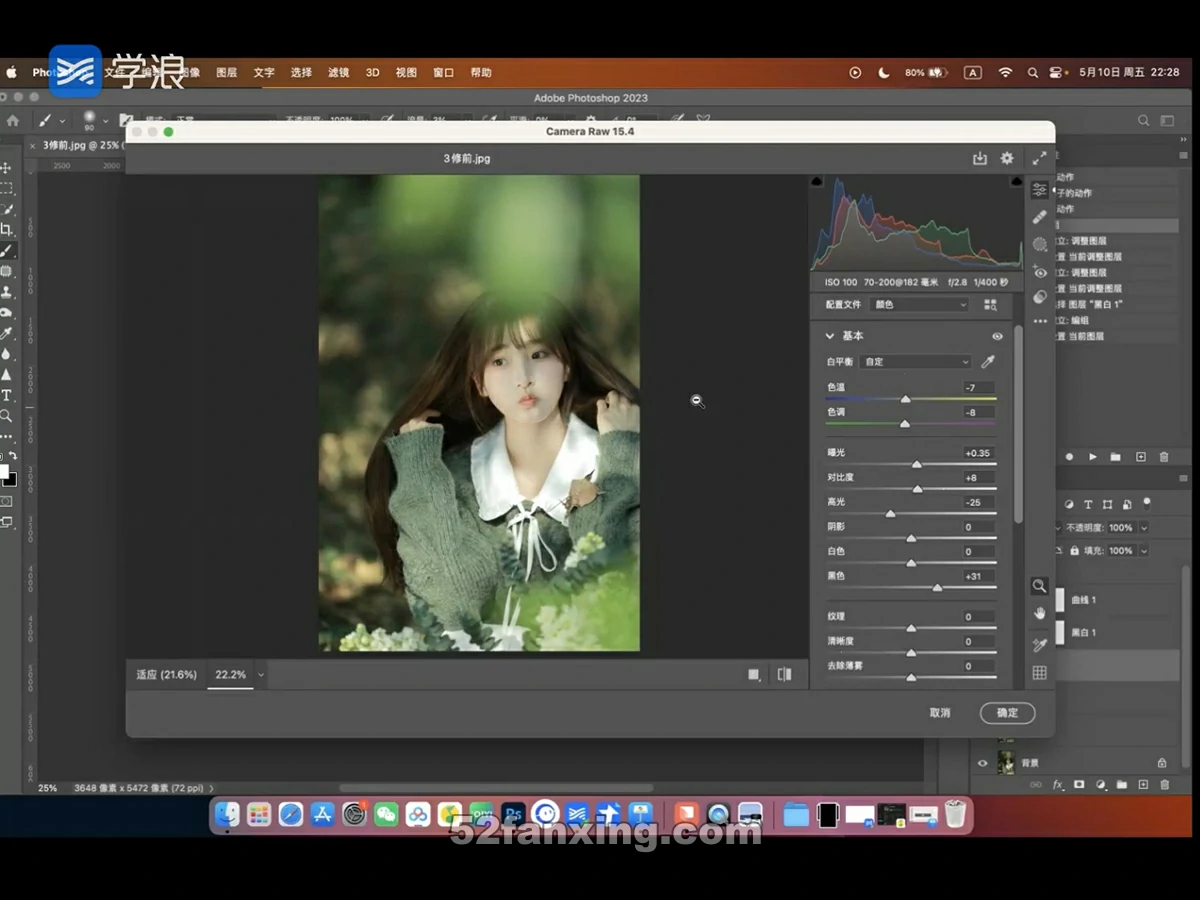This screenshot has width=1200, height=900.
Task: Open the Masking tool in Camera Raw
Action: pos(1040,244)
